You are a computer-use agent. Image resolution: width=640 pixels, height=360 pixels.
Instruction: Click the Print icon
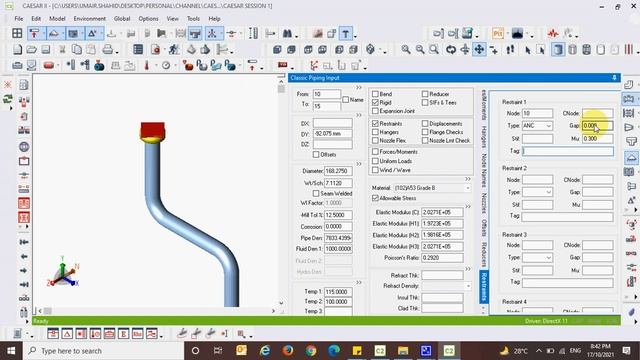(108, 50)
